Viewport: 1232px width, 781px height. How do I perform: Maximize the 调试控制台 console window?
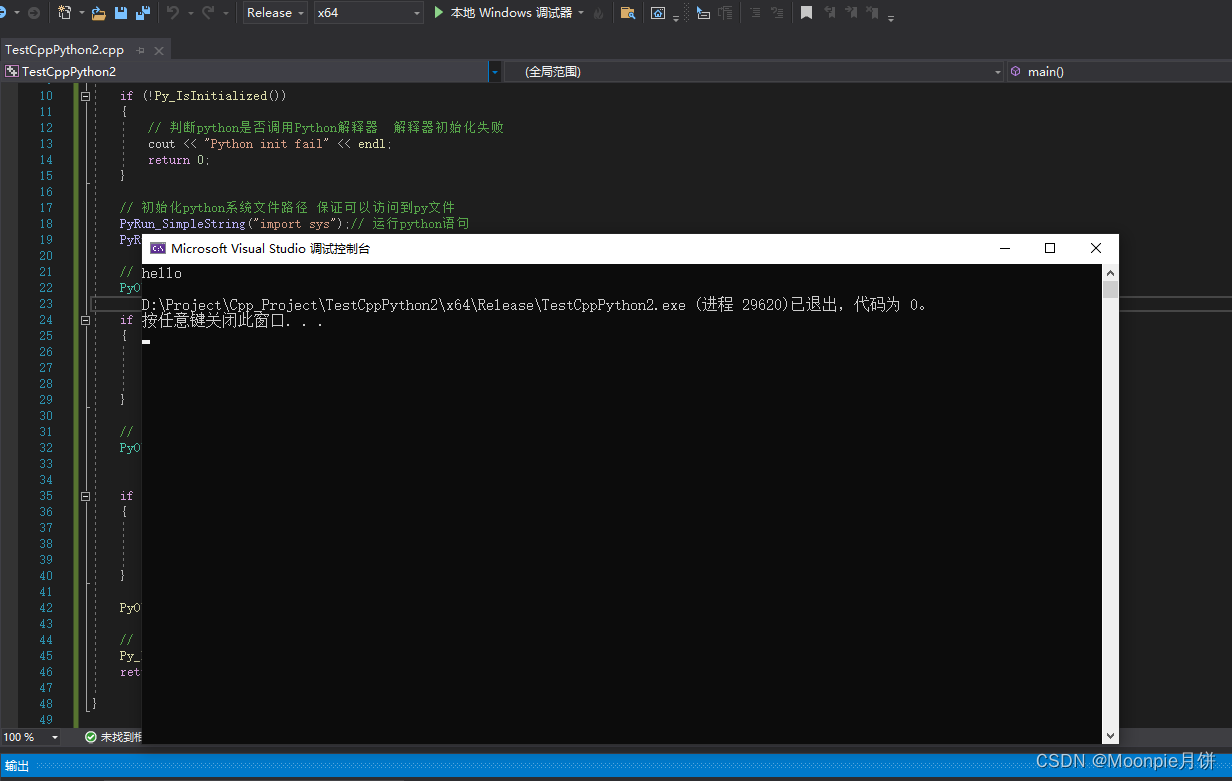(x=1050, y=248)
